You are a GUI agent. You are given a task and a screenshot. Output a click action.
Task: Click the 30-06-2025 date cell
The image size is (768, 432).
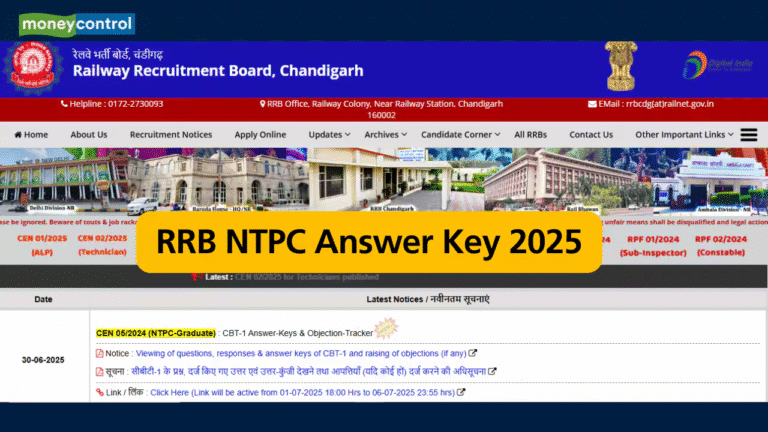[43, 360]
